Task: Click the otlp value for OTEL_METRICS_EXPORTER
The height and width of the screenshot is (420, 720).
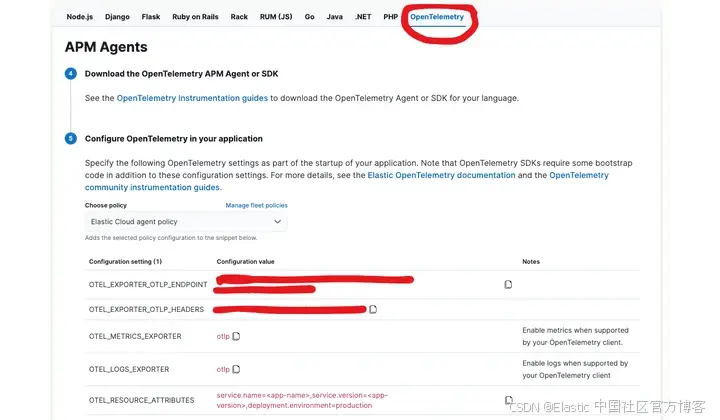Action: point(223,336)
